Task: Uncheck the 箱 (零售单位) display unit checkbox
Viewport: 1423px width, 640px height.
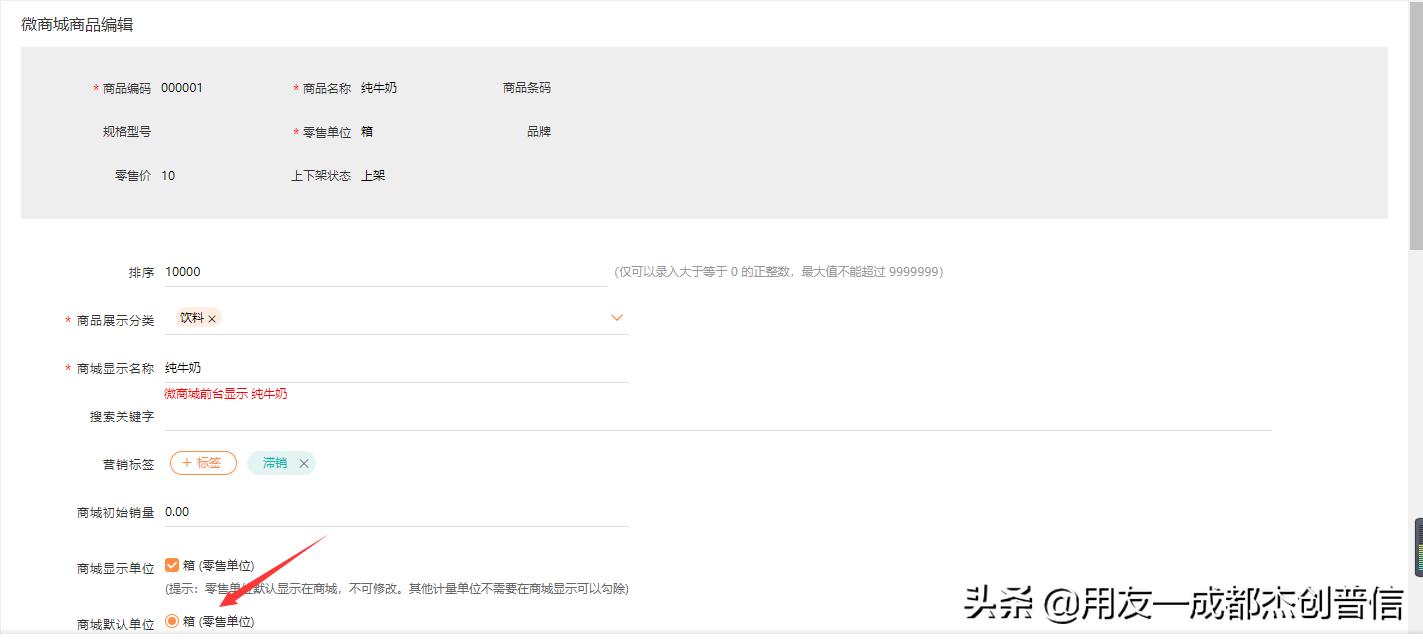Action: [x=171, y=564]
